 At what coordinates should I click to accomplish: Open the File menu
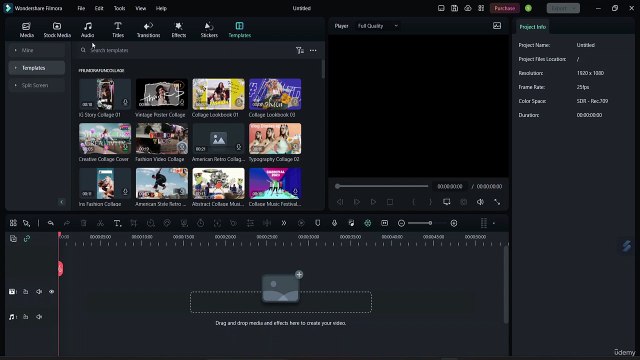pos(81,8)
